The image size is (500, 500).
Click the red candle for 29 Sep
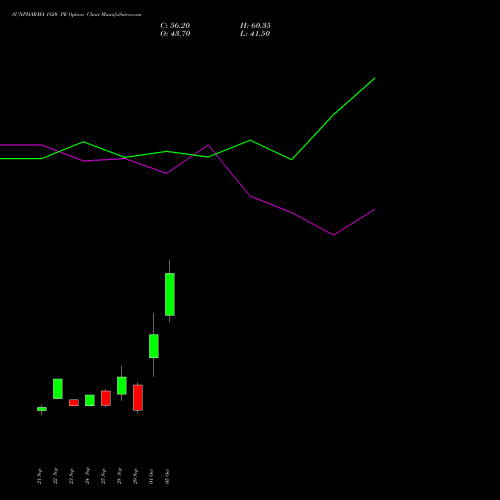[138, 398]
